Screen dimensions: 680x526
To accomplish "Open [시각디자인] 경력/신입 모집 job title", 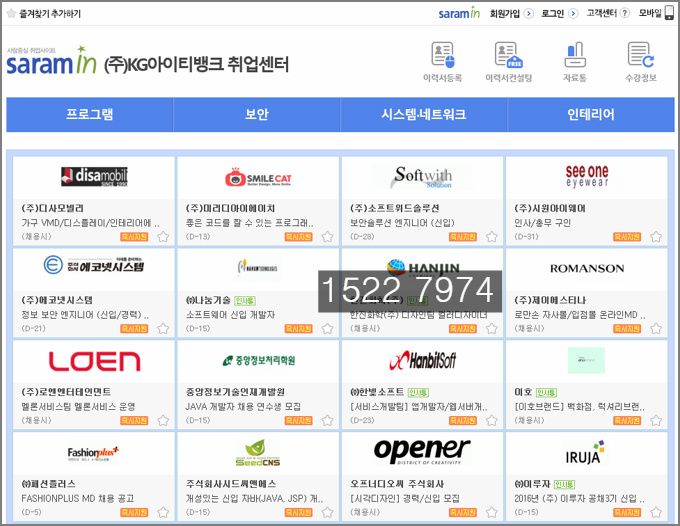I will click(405, 499).
